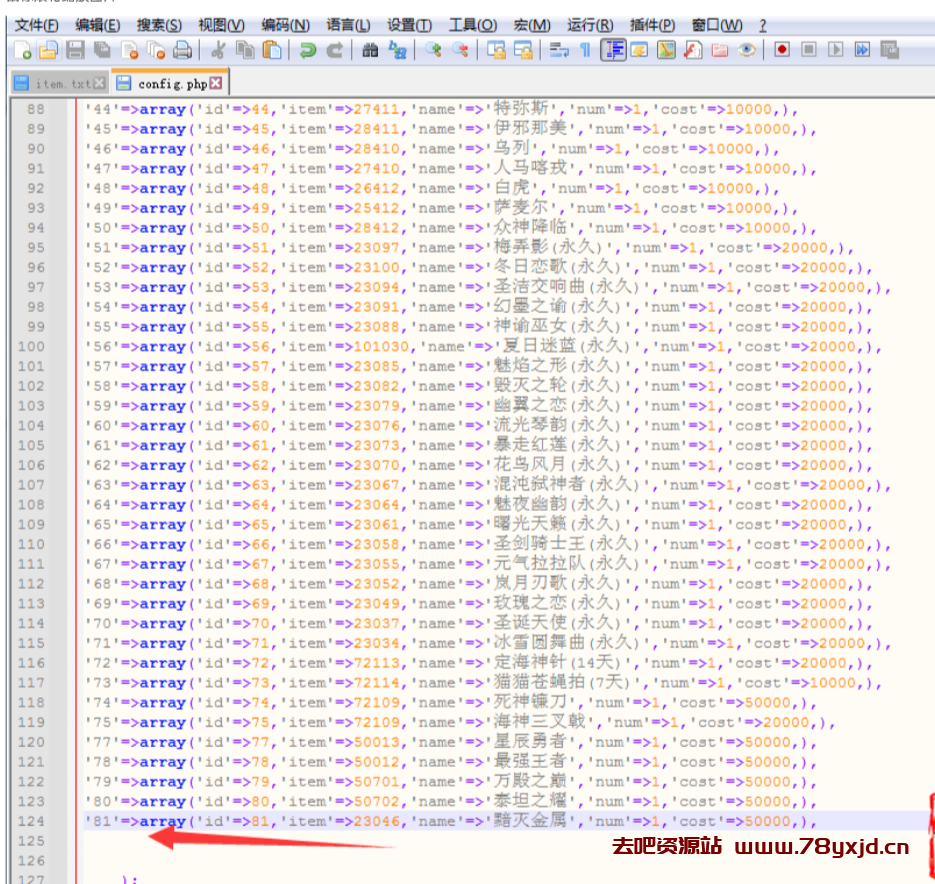Image resolution: width=935 pixels, height=884 pixels.
Task: Open the 宏(M) menu
Action: pos(532,25)
